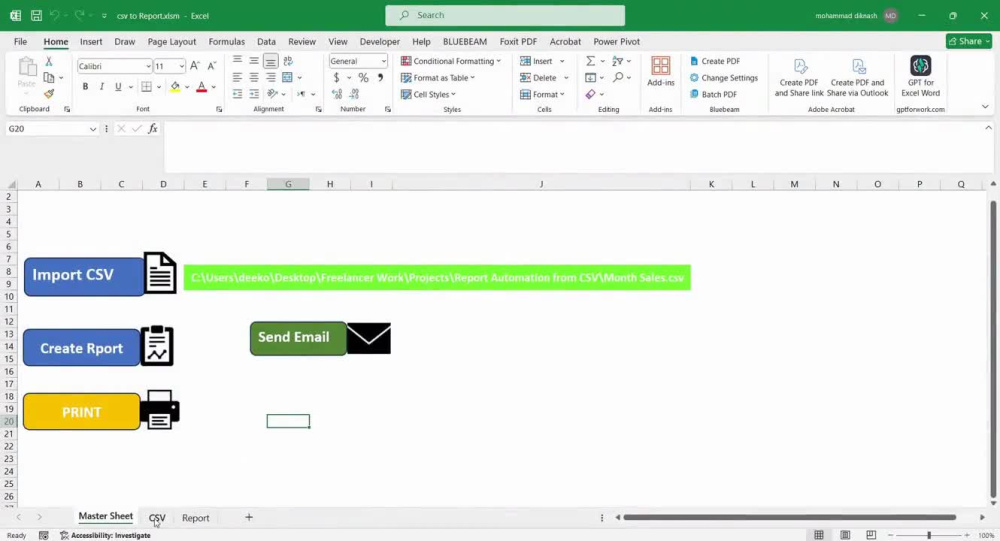Expand the fill color dropdown arrow
The height and width of the screenshot is (541, 1000).
pos(186,87)
